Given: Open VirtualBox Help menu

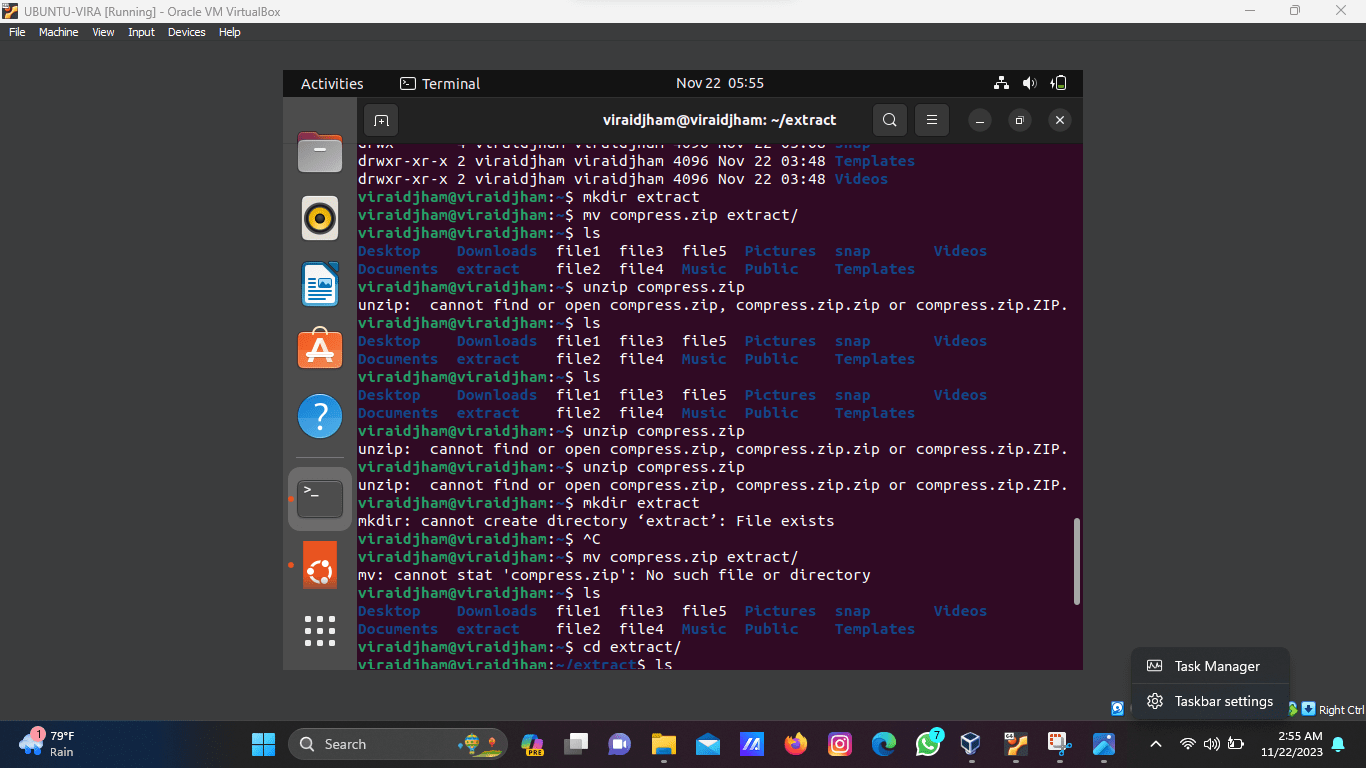Looking at the screenshot, I should 230,32.
